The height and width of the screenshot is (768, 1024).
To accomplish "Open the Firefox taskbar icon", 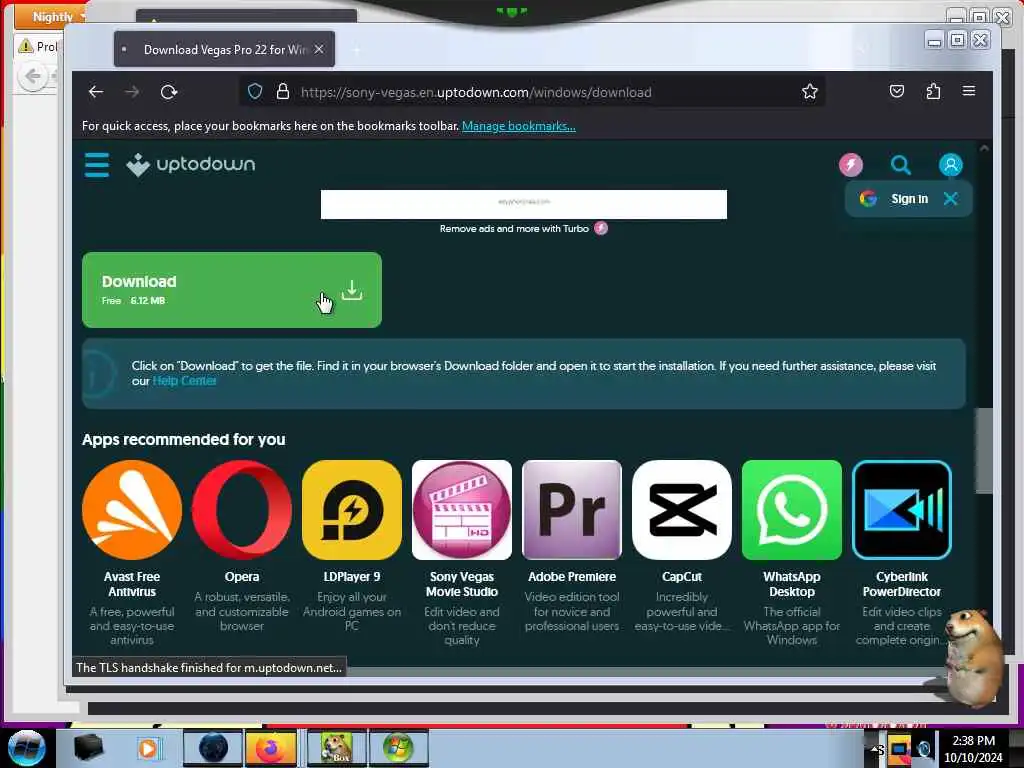I will click(272, 748).
